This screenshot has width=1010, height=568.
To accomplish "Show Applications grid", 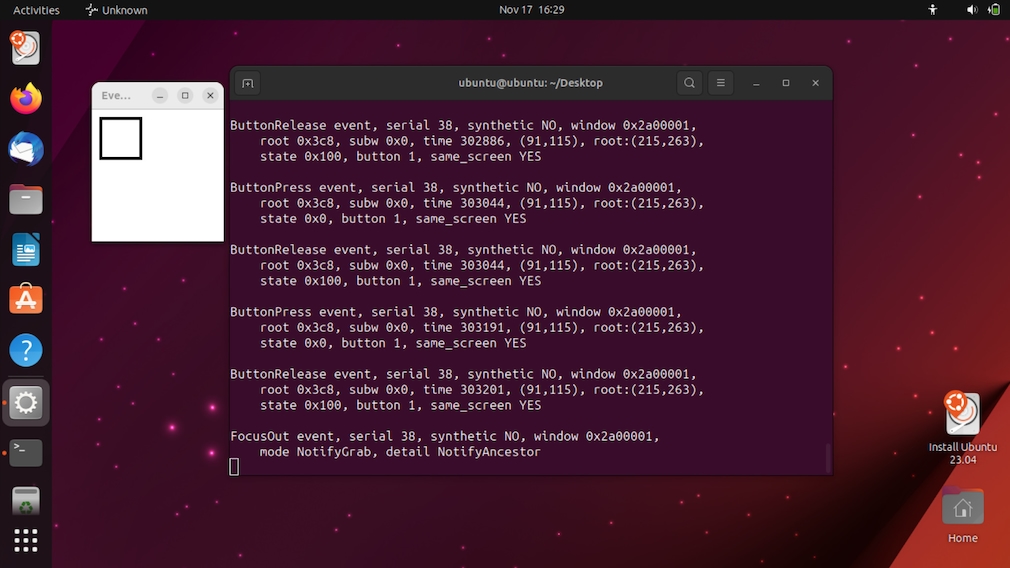I will click(26, 541).
